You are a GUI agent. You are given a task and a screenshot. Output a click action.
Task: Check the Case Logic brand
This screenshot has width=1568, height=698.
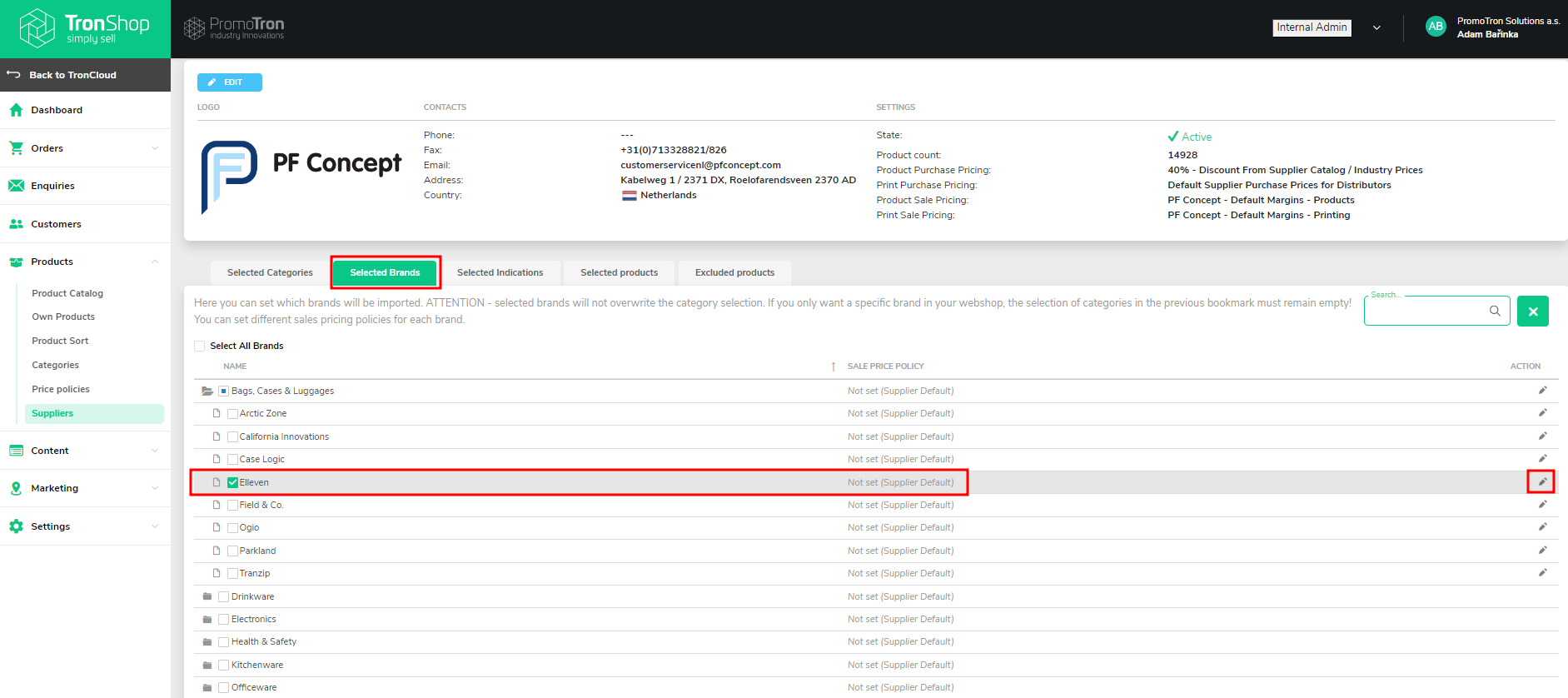pyautogui.click(x=232, y=459)
